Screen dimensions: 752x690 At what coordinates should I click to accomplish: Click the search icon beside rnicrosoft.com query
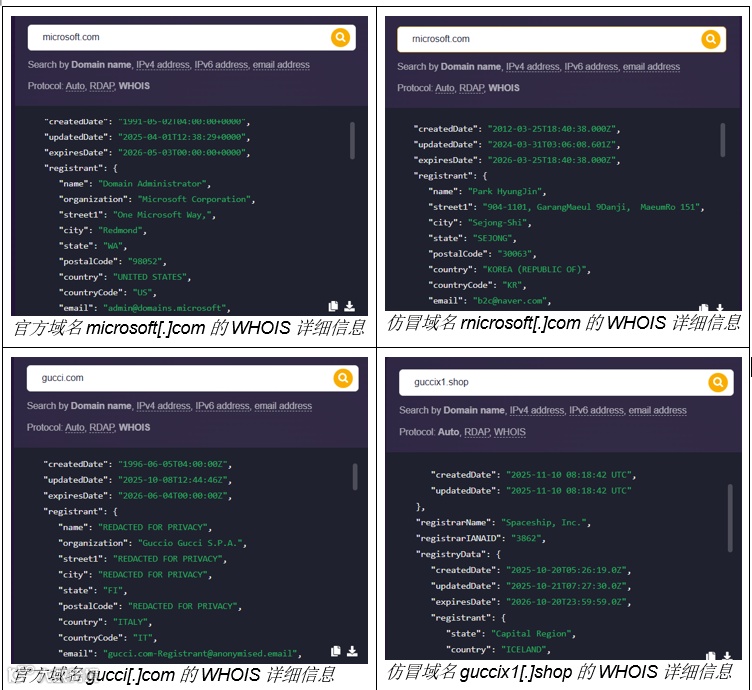pos(710,39)
